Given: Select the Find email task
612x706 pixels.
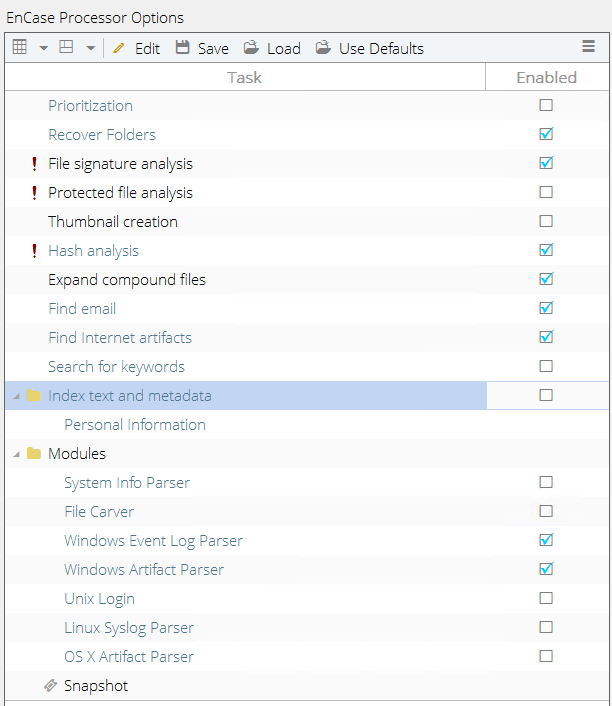Looking at the screenshot, I should (82, 308).
